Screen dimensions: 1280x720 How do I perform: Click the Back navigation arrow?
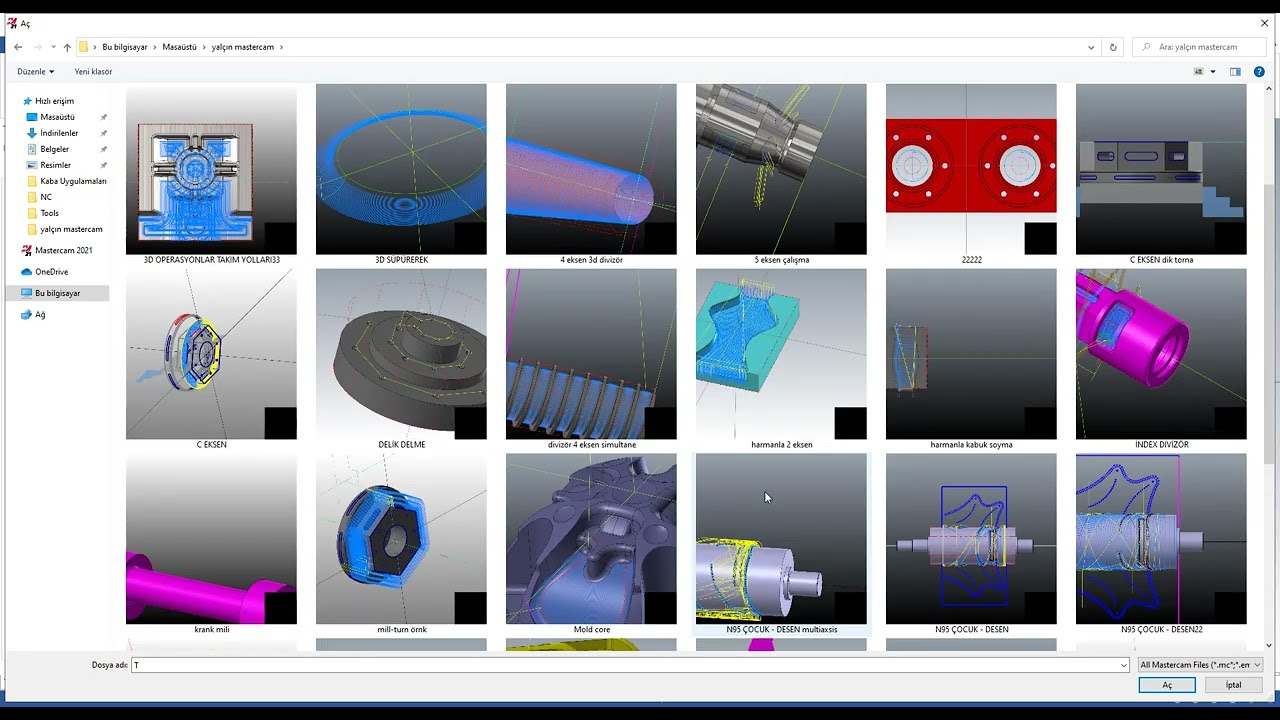(18, 47)
